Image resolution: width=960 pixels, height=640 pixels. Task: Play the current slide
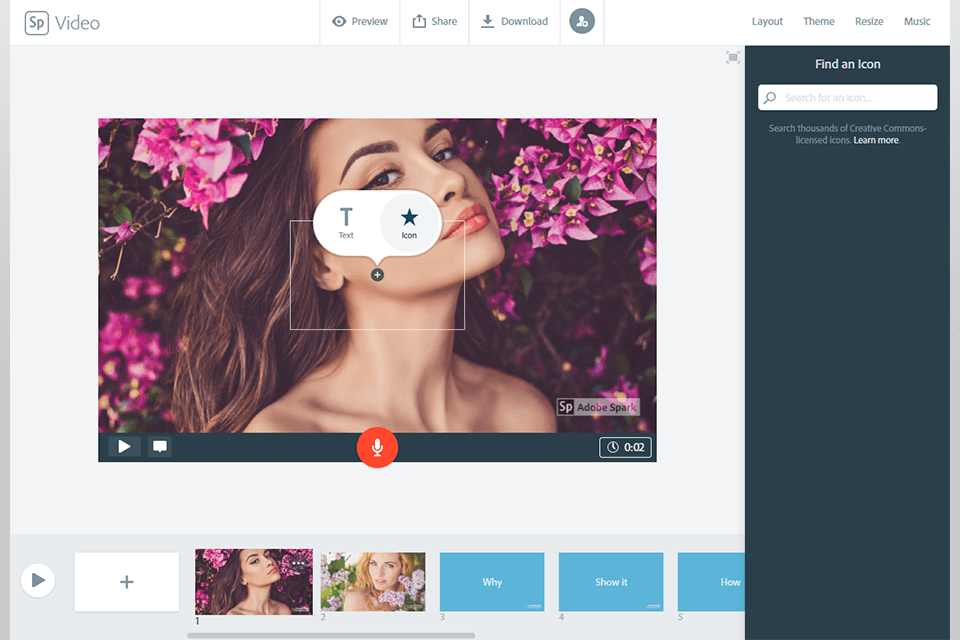(124, 446)
